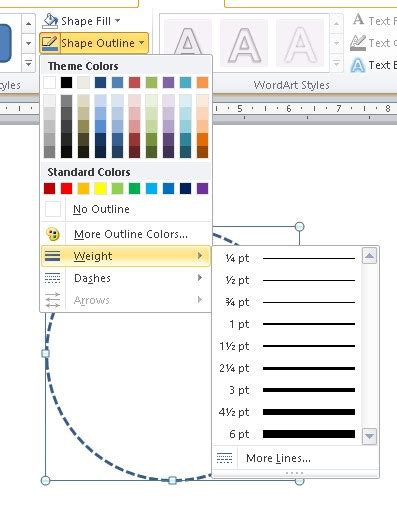Viewport: 397px width, 513px height.
Task: Choose the third WordArt style thumbnail
Action: pyautogui.click(x=300, y=43)
